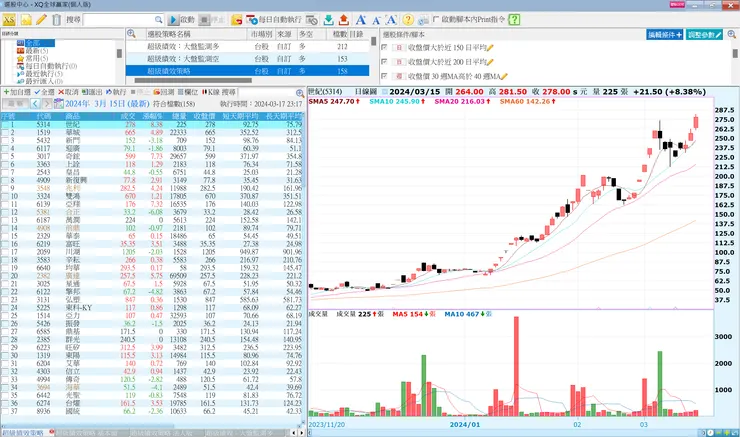This screenshot has height=437, width=740.
Task: Select stock row 6223 旺矽
Action: 151,347
